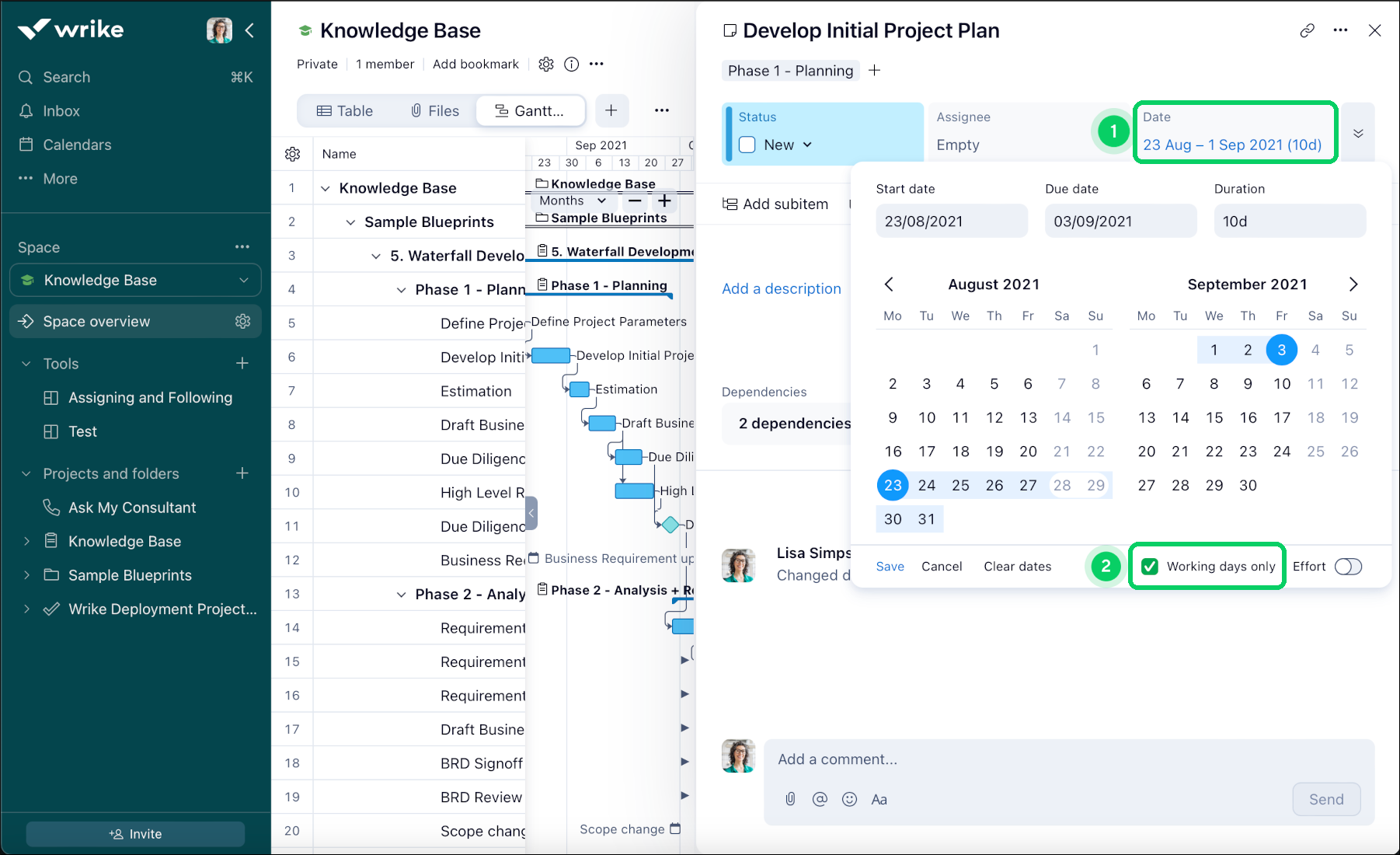The image size is (1400, 855).
Task: Click the Due date input field
Action: [1121, 222]
